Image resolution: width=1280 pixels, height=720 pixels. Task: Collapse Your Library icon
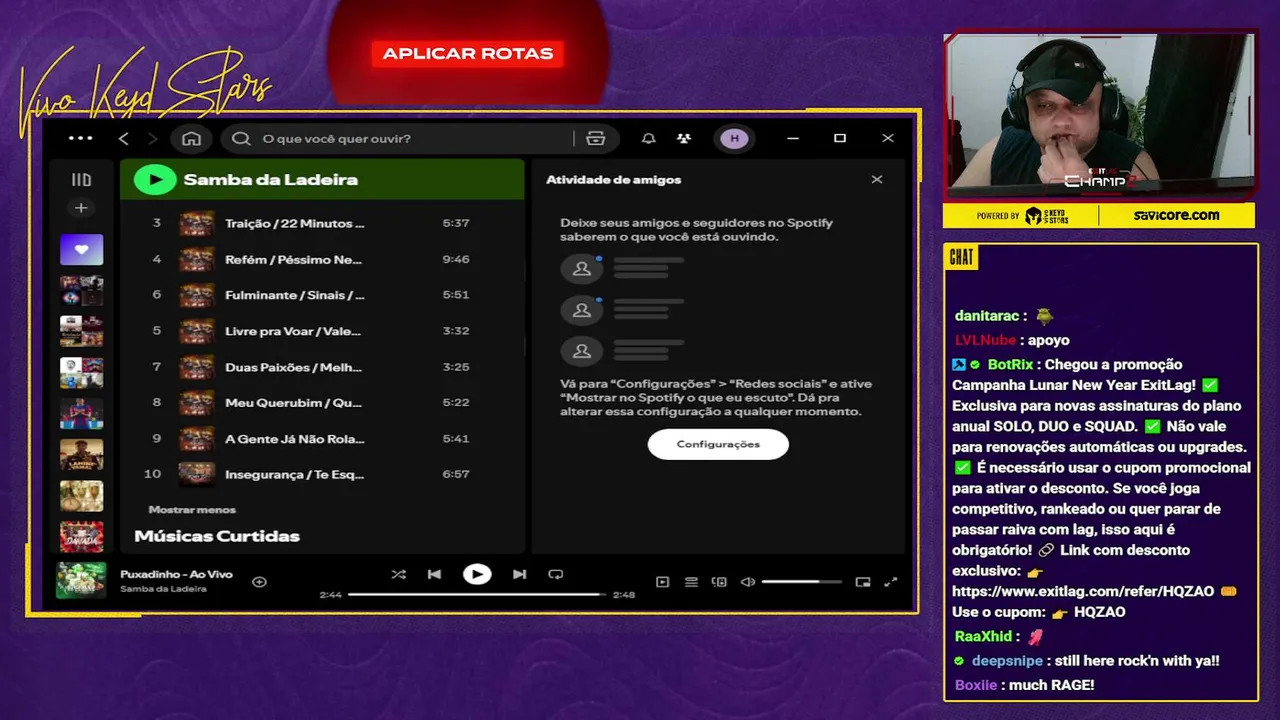coord(81,180)
